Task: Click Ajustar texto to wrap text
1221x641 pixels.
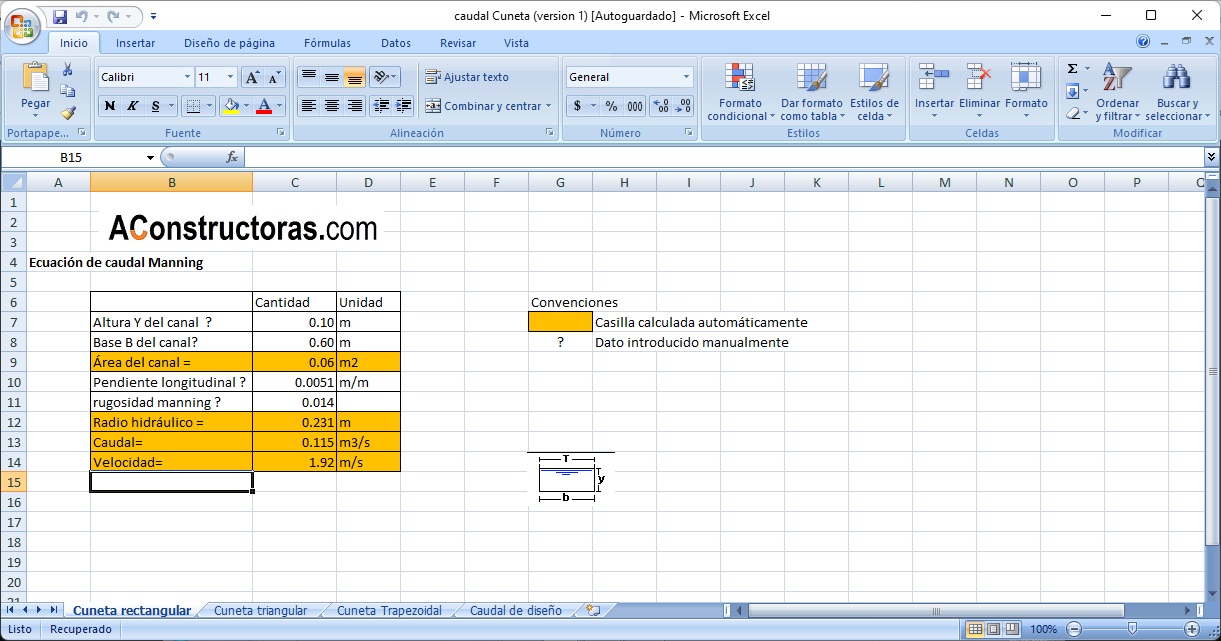Action: 467,77
